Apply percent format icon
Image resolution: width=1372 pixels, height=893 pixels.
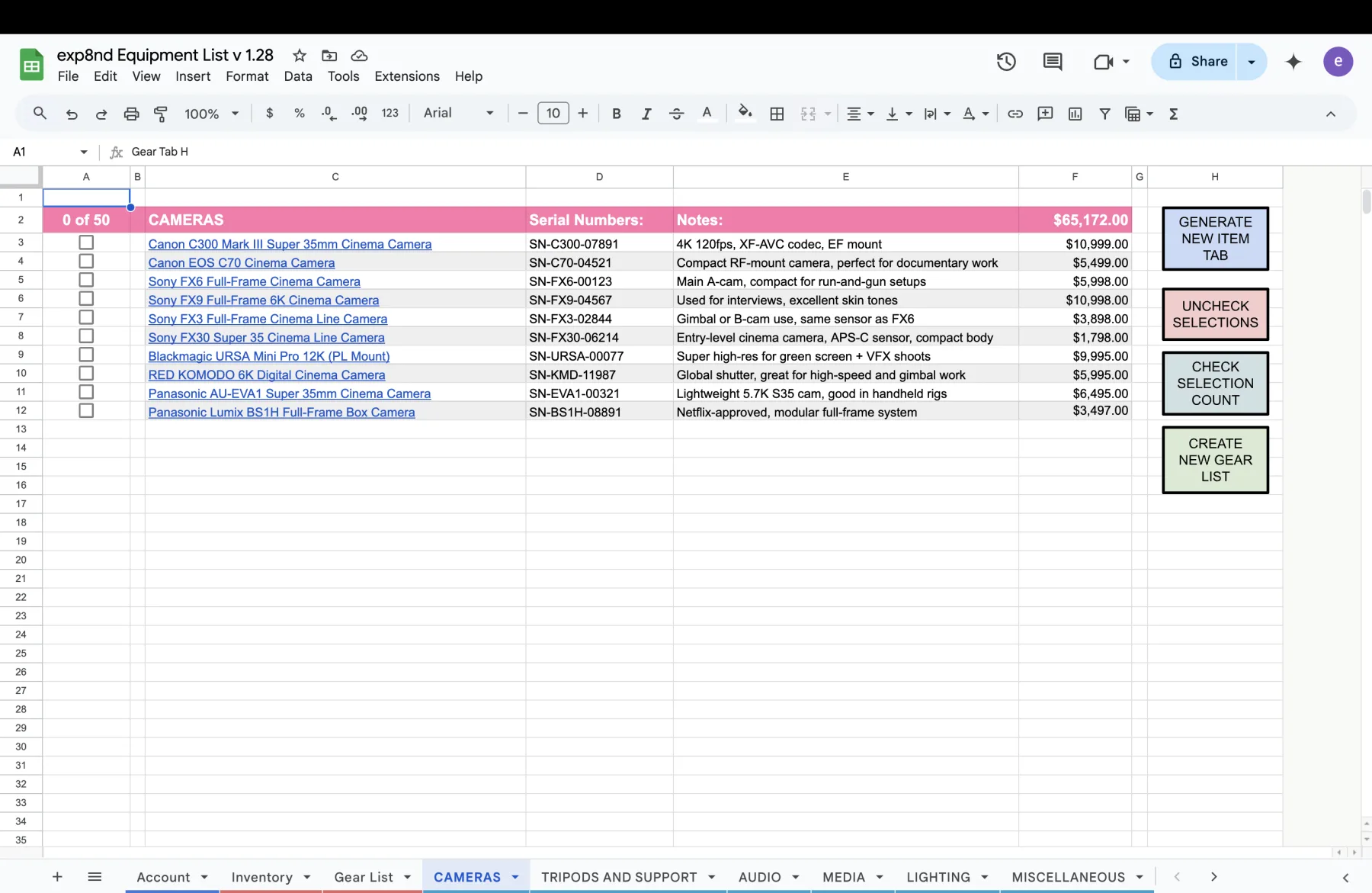[300, 113]
